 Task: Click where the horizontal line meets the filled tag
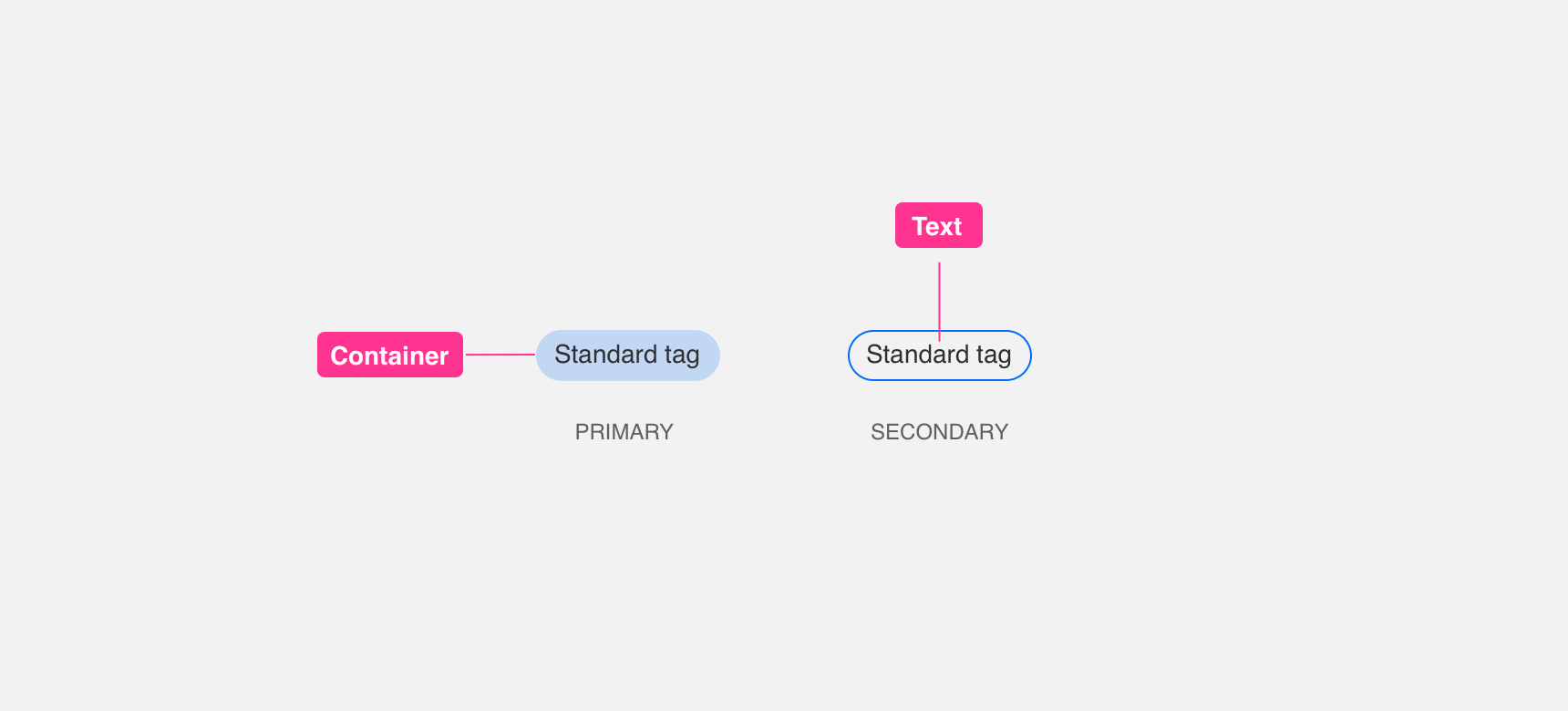pyautogui.click(x=536, y=355)
